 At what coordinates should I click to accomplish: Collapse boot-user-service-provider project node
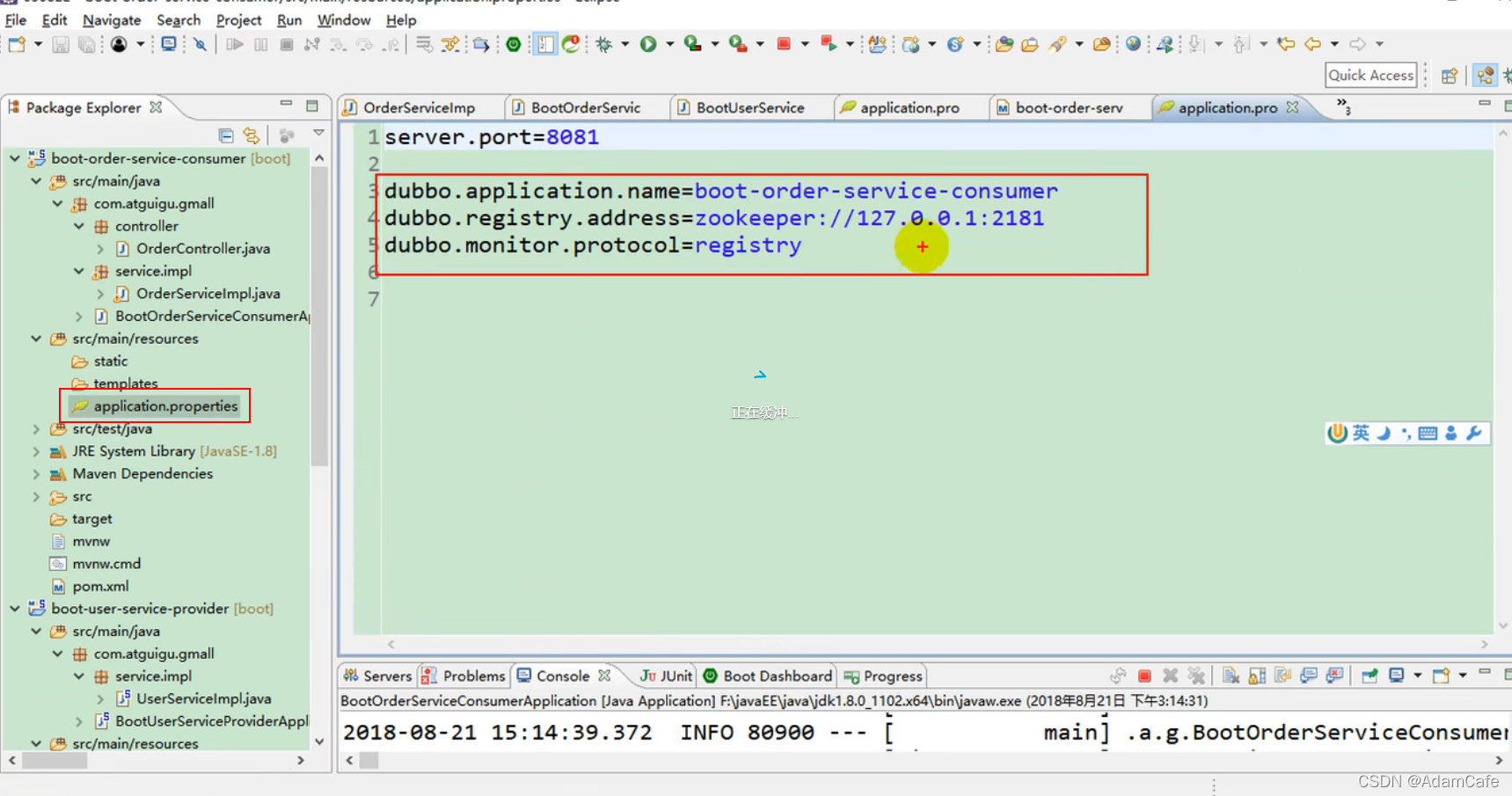[x=15, y=609]
